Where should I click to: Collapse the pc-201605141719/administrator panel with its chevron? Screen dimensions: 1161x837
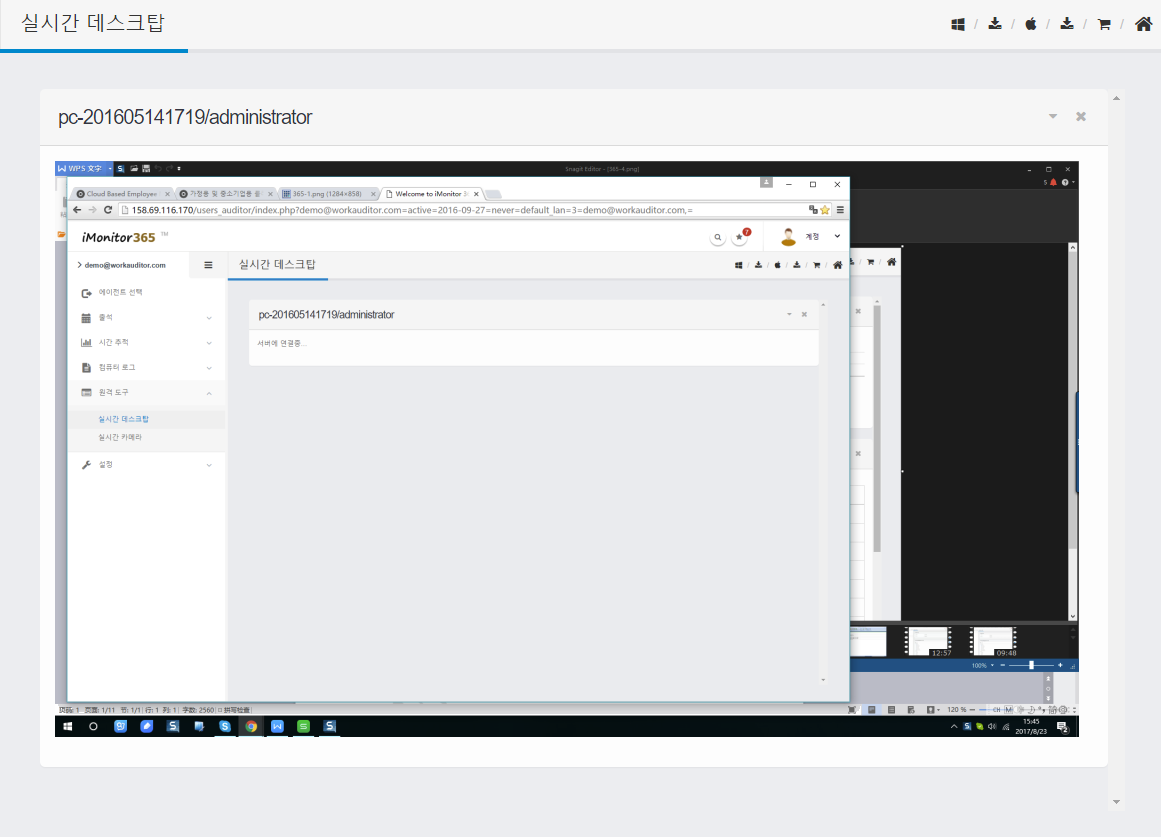pos(1053,116)
